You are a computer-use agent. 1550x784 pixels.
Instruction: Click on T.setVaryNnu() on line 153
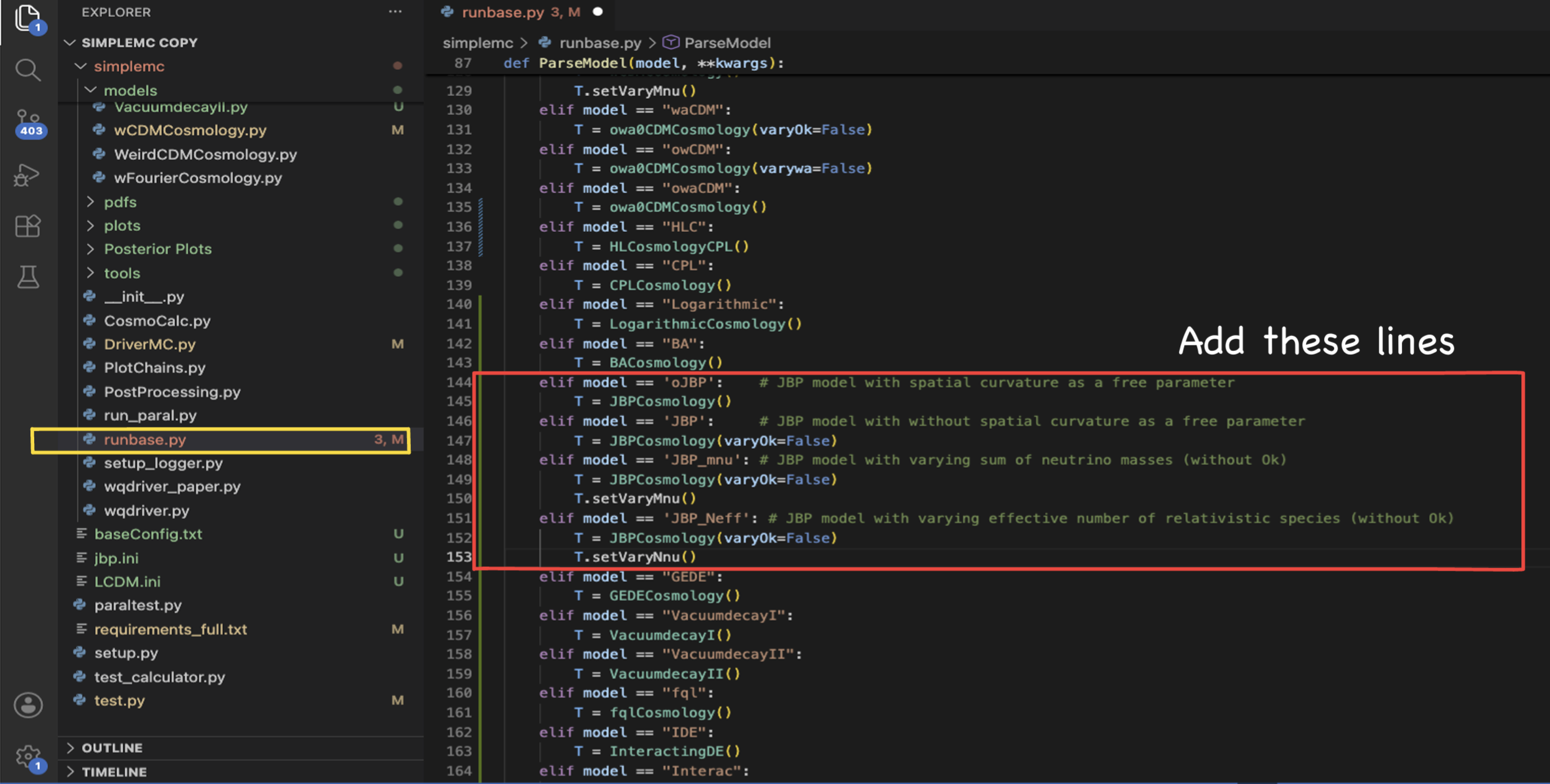[x=635, y=558]
